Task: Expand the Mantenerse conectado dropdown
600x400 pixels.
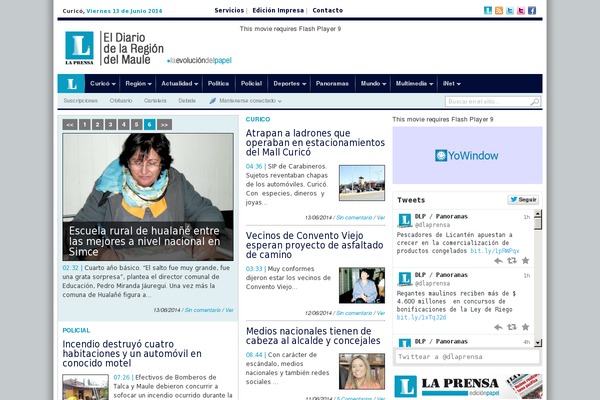Action: coord(250,101)
